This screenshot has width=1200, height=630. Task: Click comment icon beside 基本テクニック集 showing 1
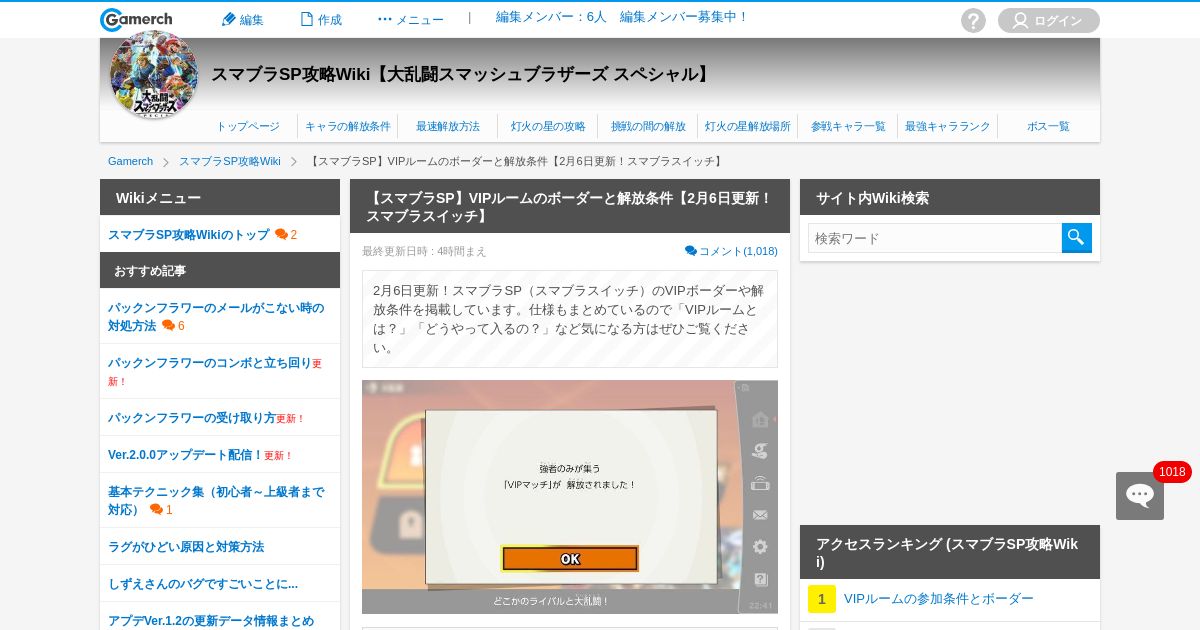(x=157, y=510)
